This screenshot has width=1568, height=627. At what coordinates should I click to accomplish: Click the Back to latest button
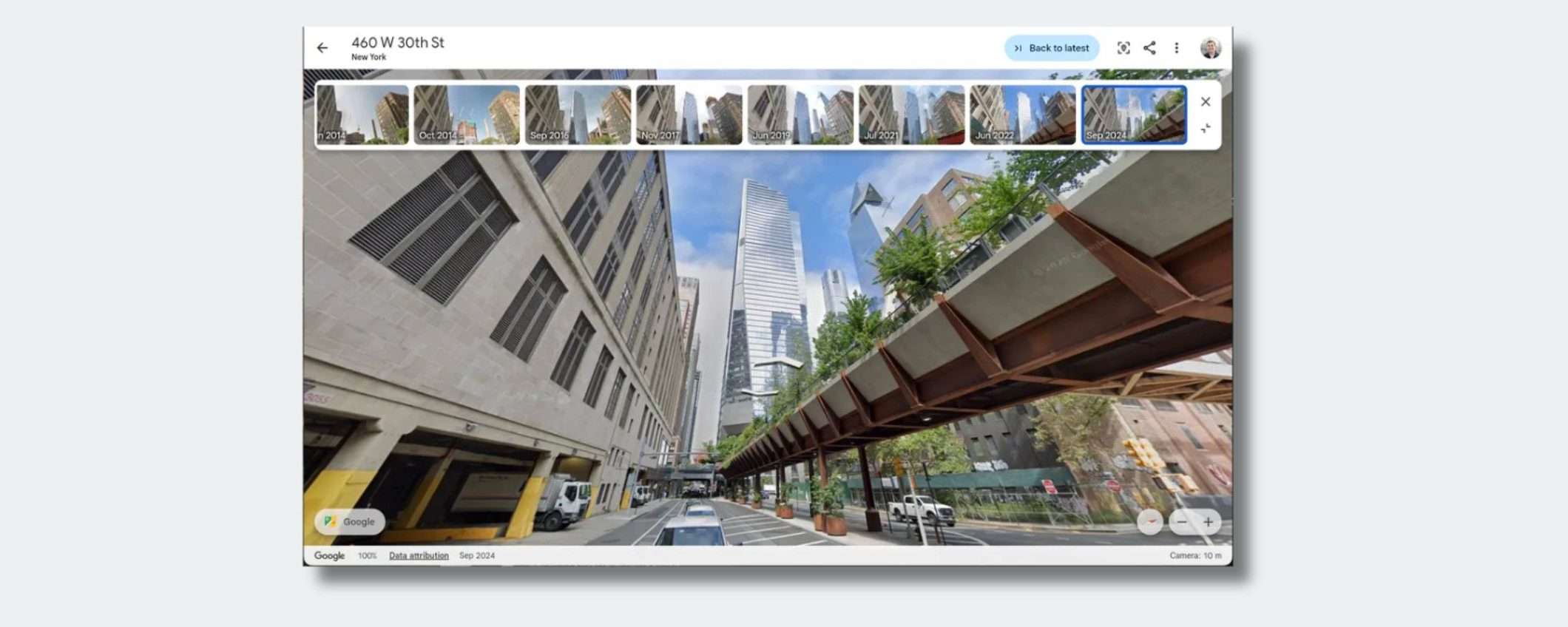point(1052,48)
